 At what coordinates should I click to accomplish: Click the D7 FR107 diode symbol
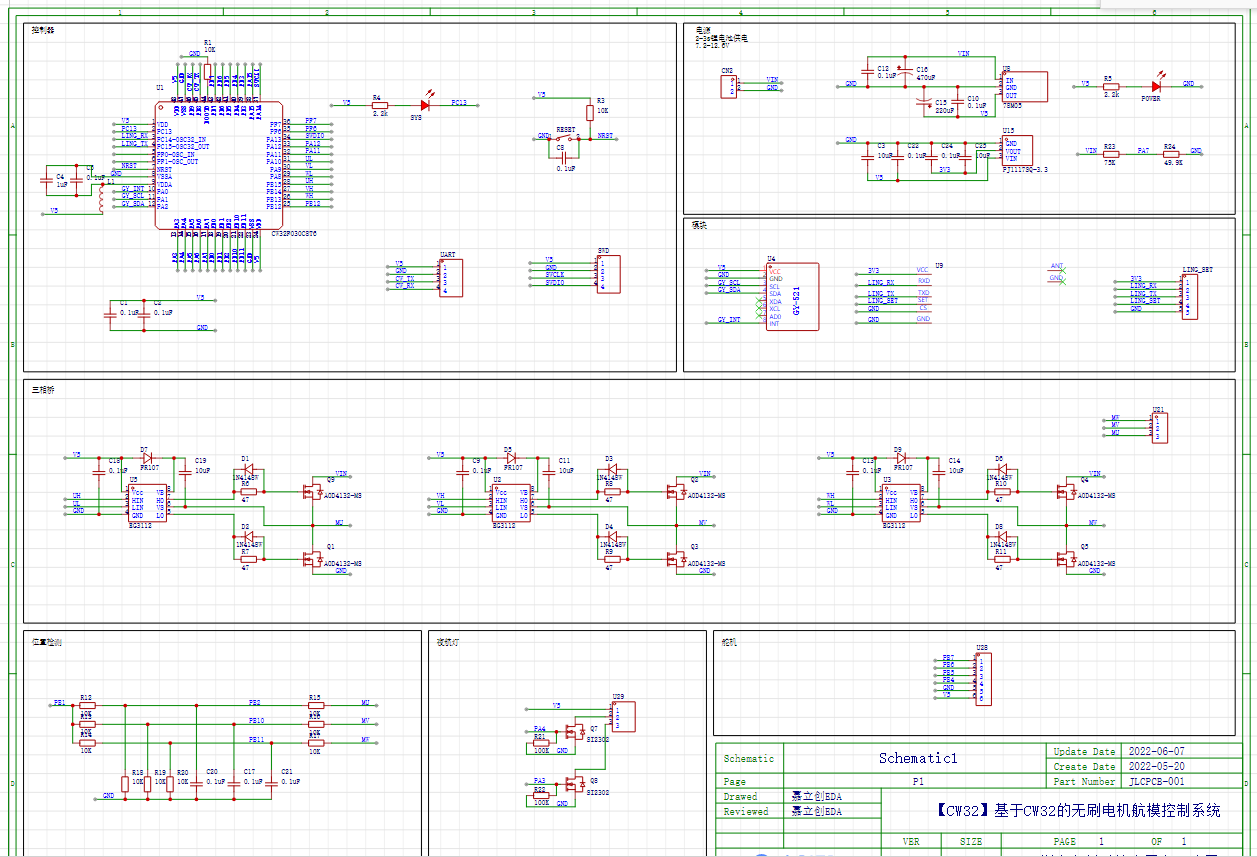147,456
